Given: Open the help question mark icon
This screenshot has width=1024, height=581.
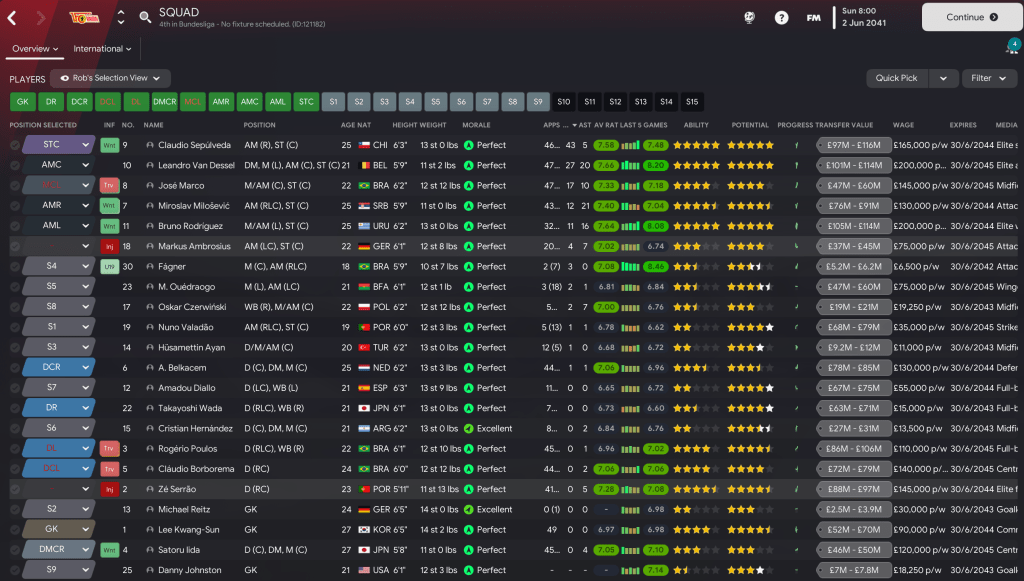Looking at the screenshot, I should [x=781, y=17].
